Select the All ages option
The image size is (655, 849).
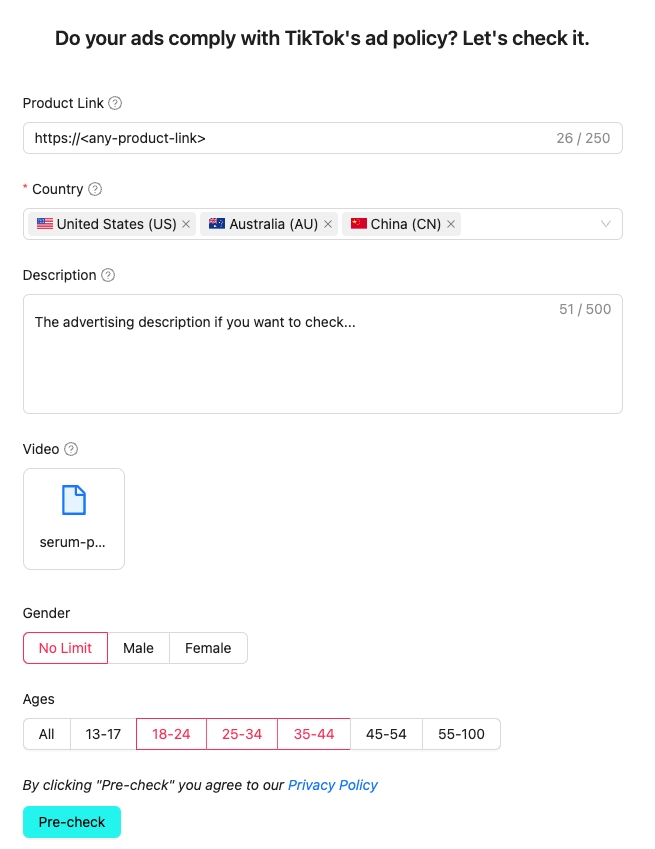[x=47, y=734]
